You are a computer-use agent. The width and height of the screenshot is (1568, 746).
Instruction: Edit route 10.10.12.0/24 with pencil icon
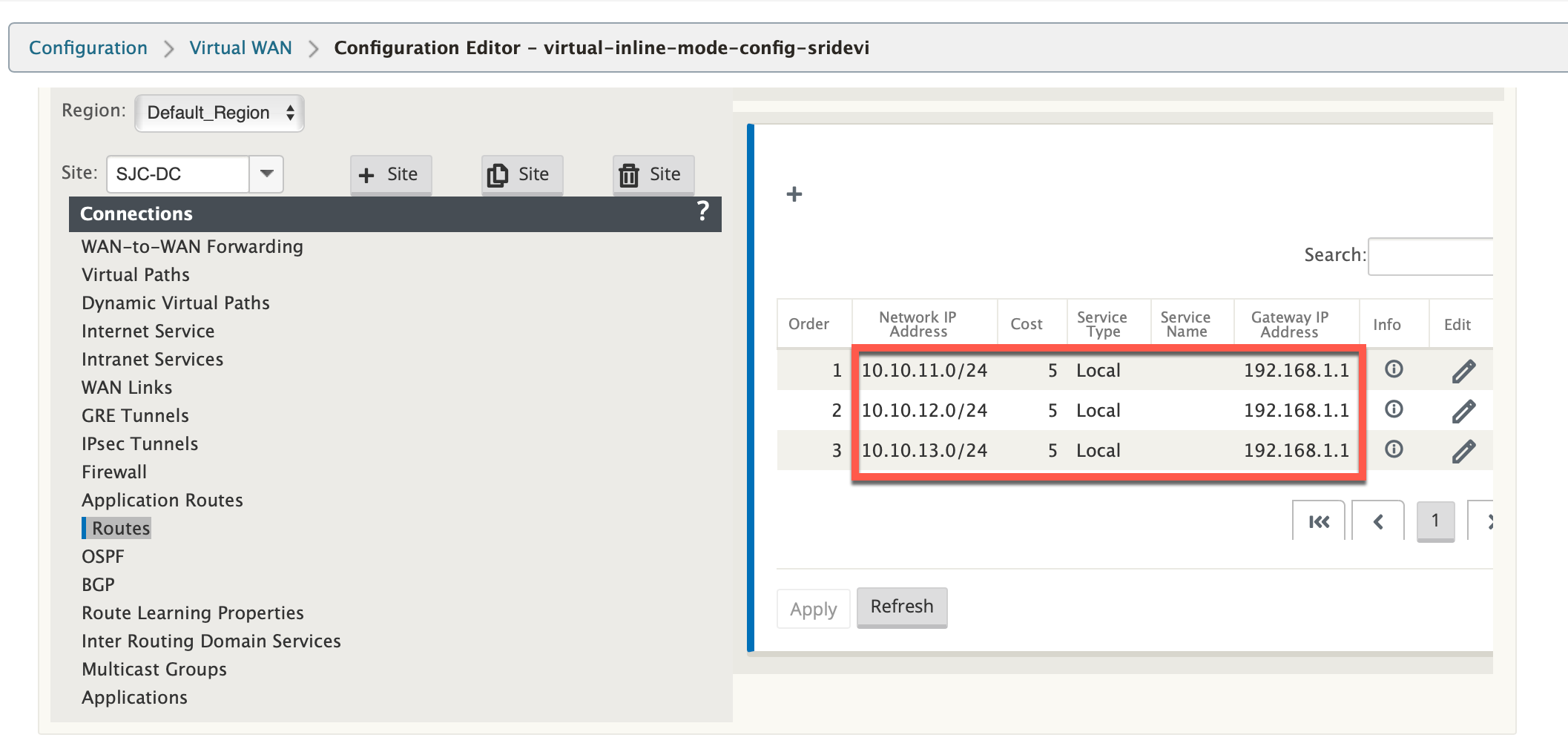(1463, 411)
